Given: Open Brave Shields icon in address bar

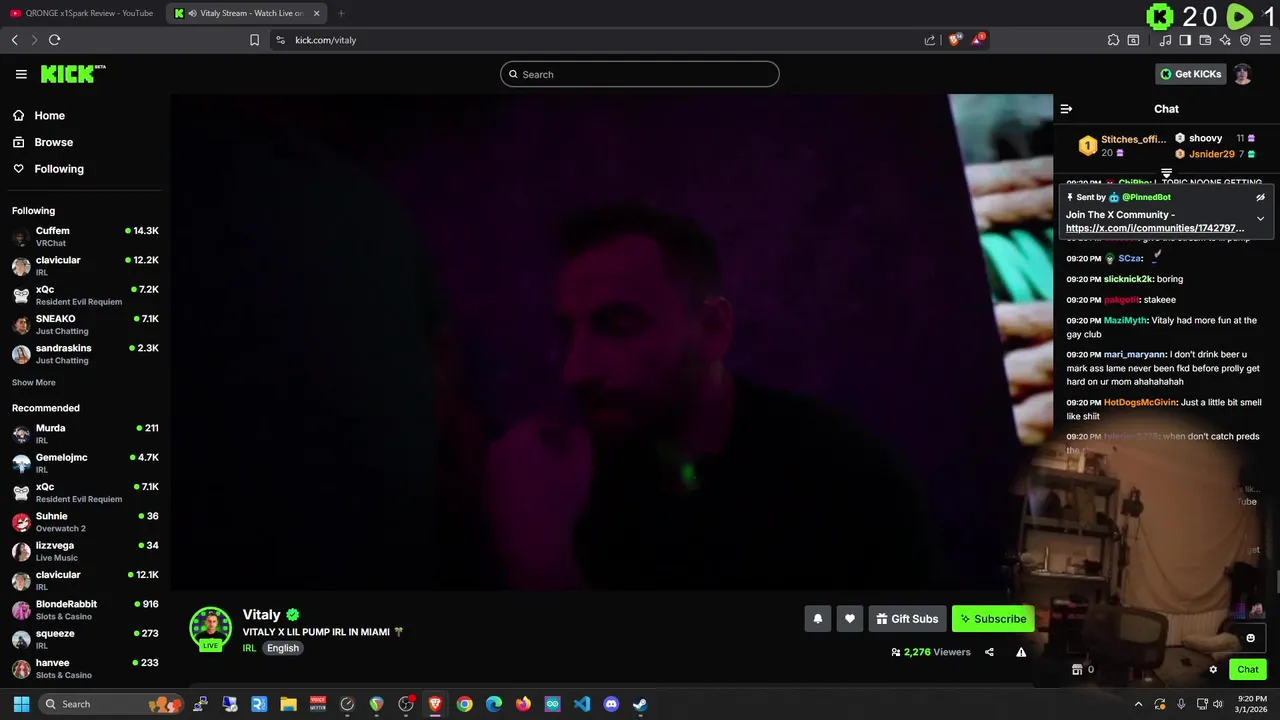Looking at the screenshot, I should [955, 40].
